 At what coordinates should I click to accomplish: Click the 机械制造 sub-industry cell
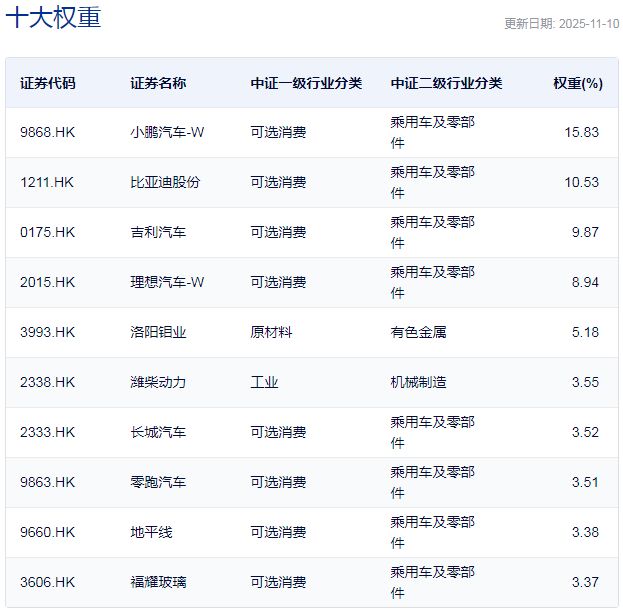pos(418,383)
